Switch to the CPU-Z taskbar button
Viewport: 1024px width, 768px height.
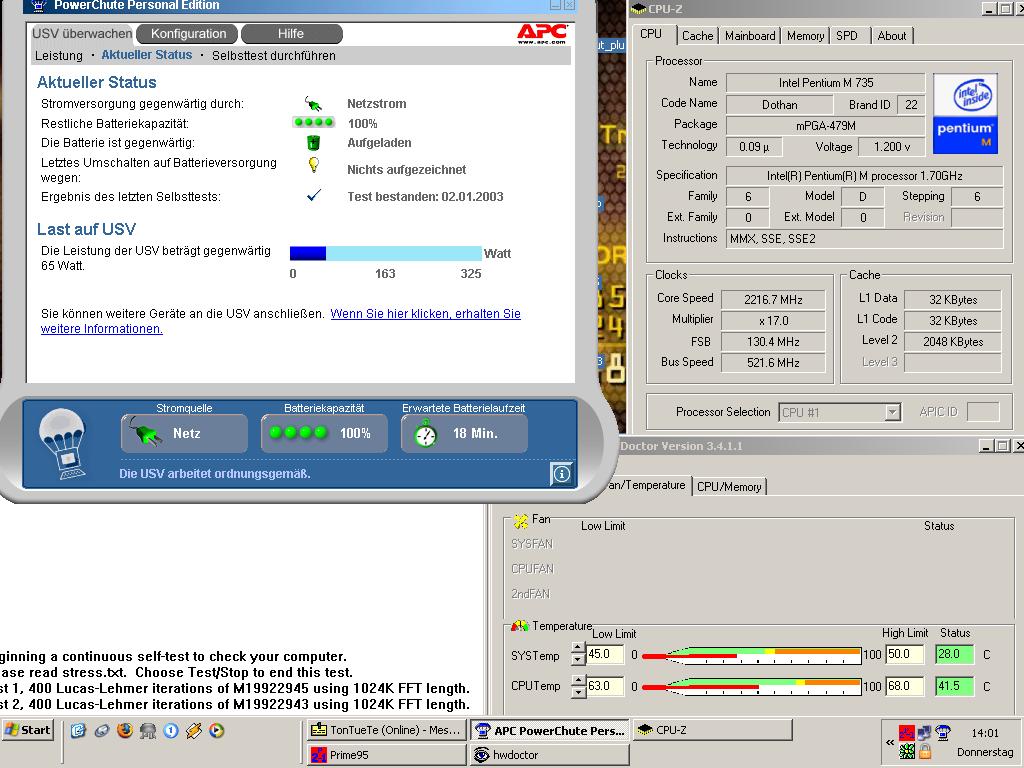pyautogui.click(x=712, y=730)
